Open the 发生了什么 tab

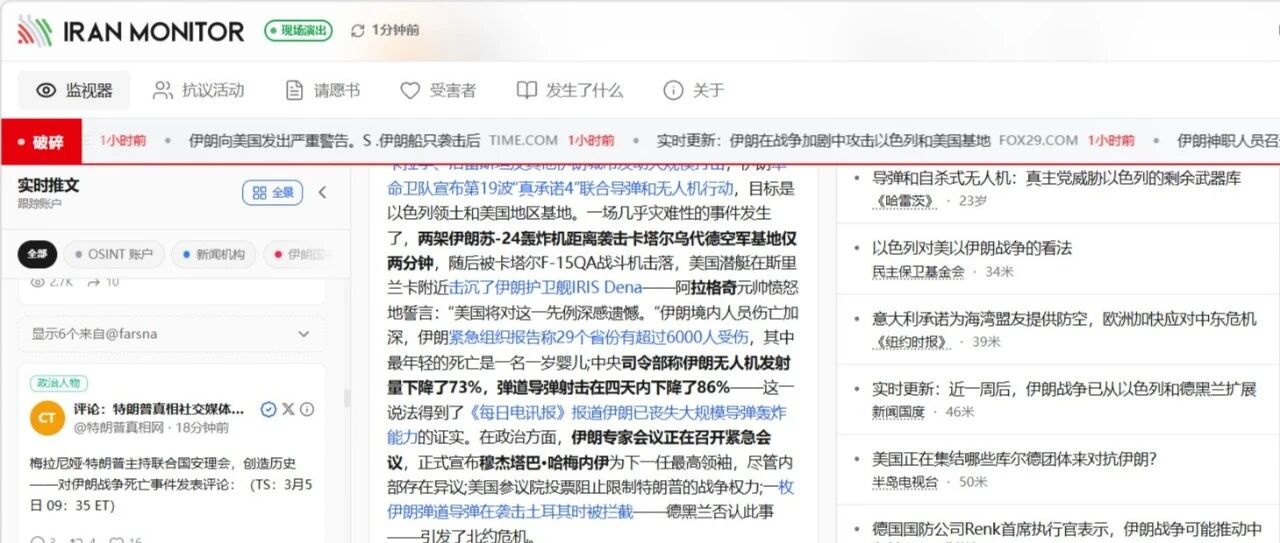click(569, 90)
